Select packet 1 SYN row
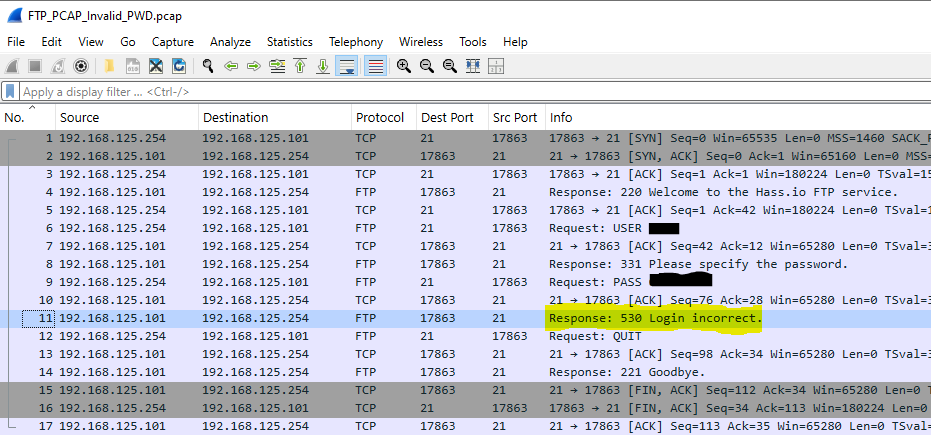The image size is (931, 435). point(466,138)
